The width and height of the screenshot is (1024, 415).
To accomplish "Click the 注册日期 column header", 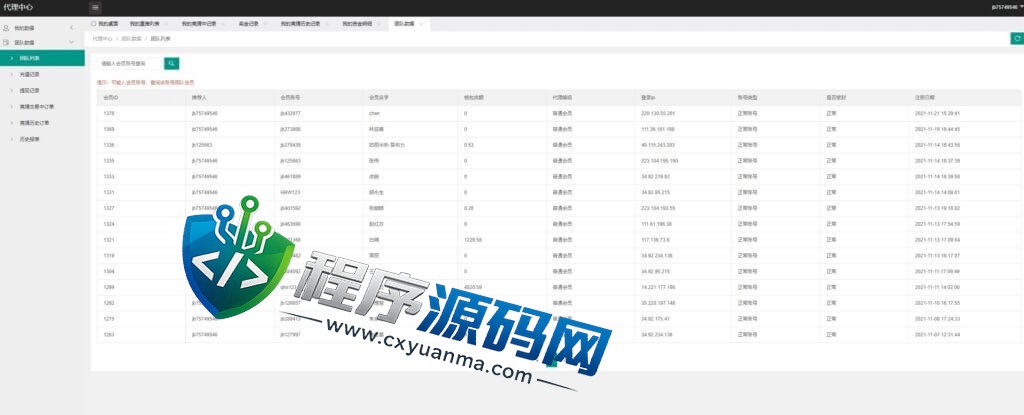I will [925, 97].
